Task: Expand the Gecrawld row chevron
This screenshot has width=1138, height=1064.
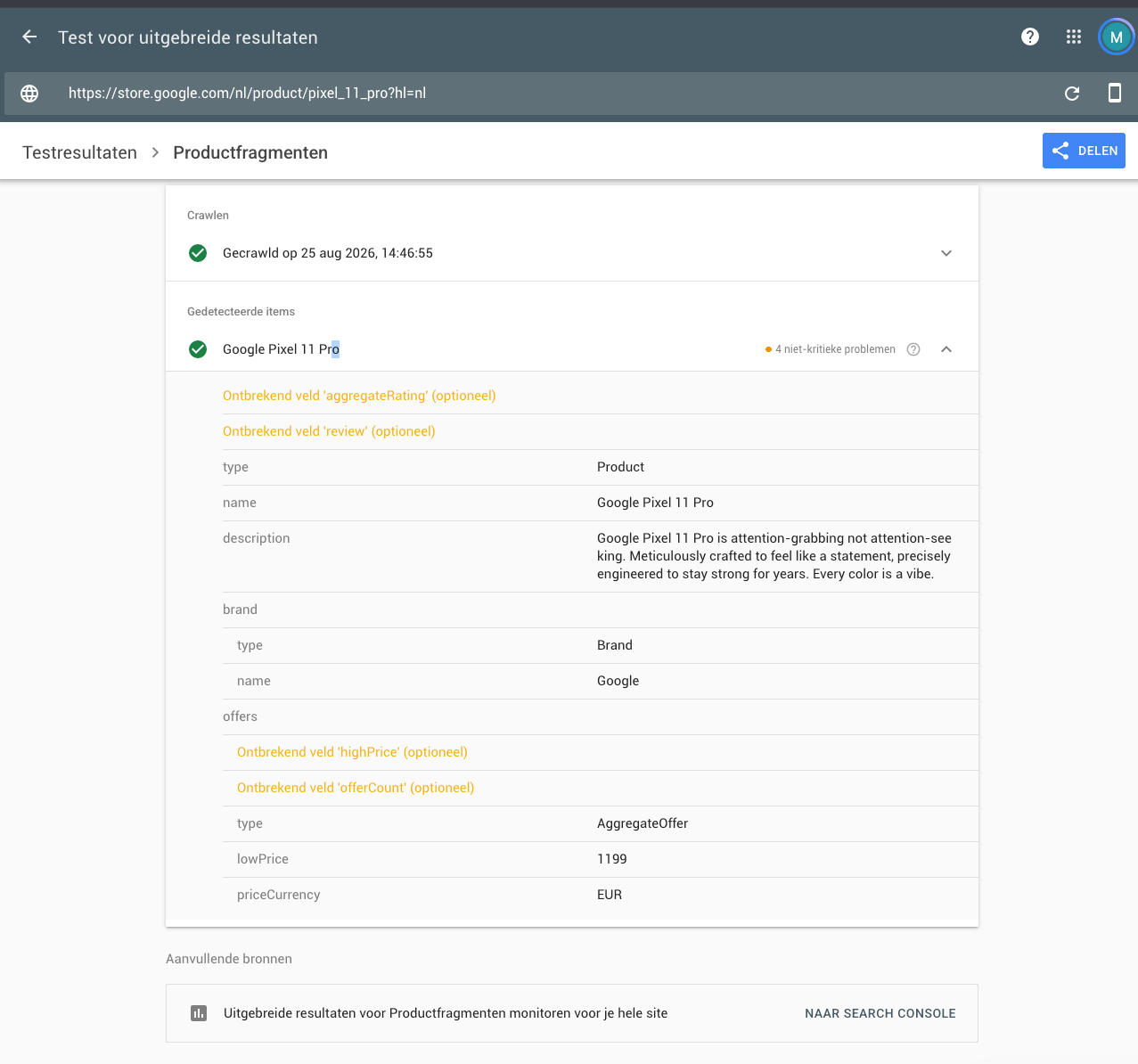Action: click(x=946, y=253)
